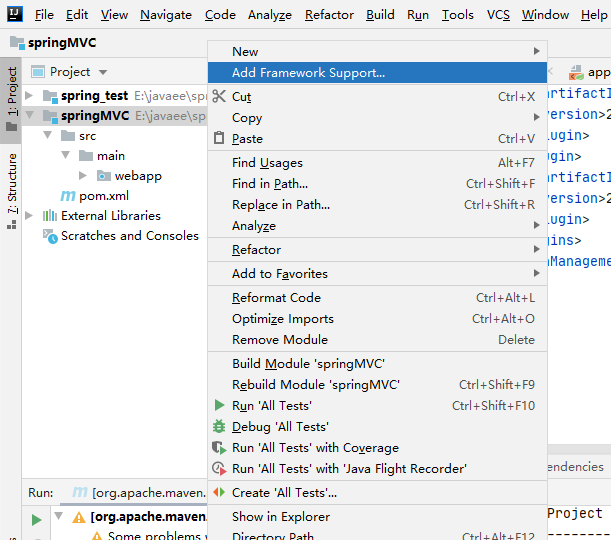The image size is (611, 540).
Task: Open the Analyze submenu in context menu
Action: click(x=377, y=226)
